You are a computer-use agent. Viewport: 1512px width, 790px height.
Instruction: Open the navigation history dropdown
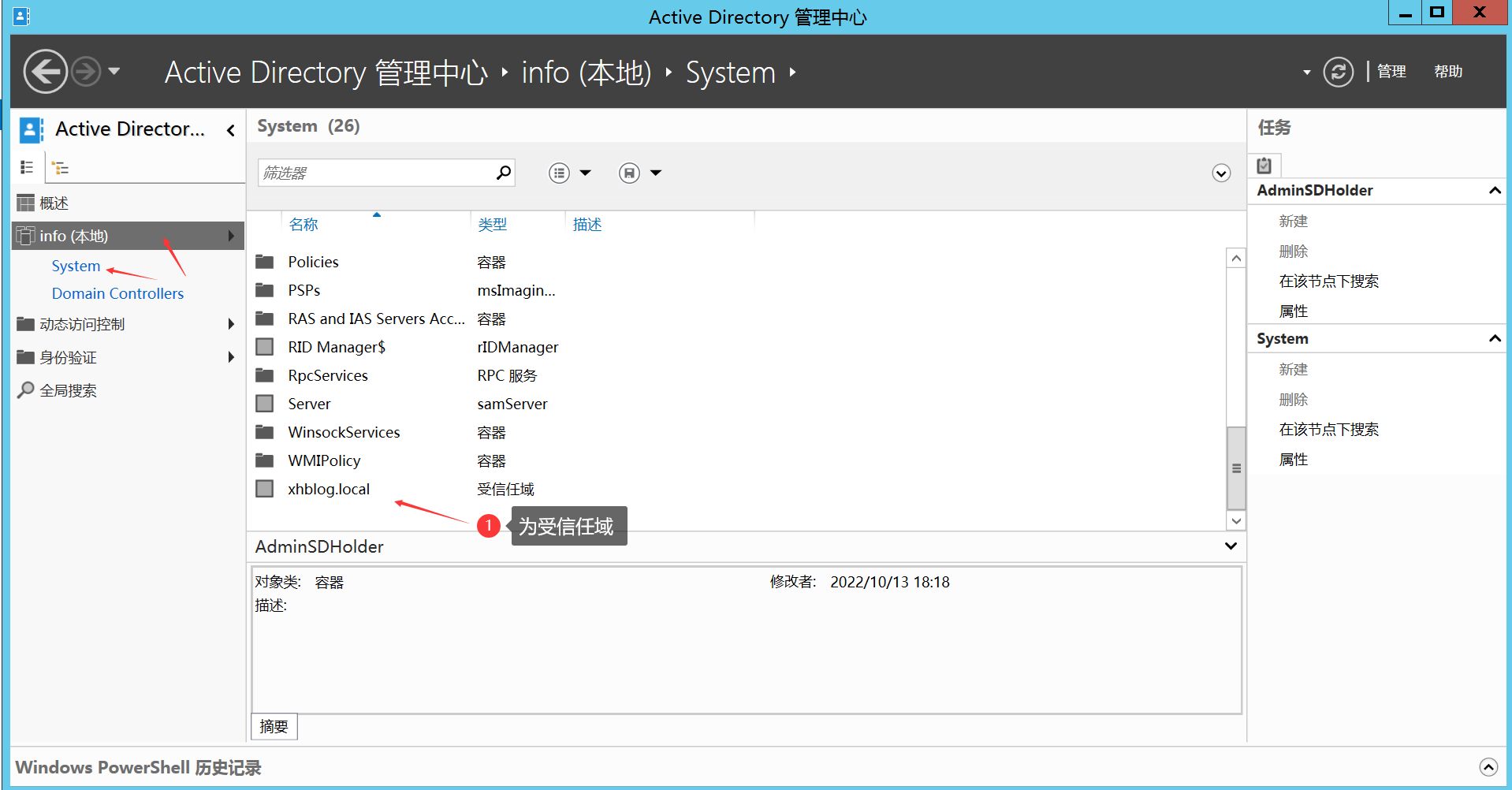click(x=114, y=71)
